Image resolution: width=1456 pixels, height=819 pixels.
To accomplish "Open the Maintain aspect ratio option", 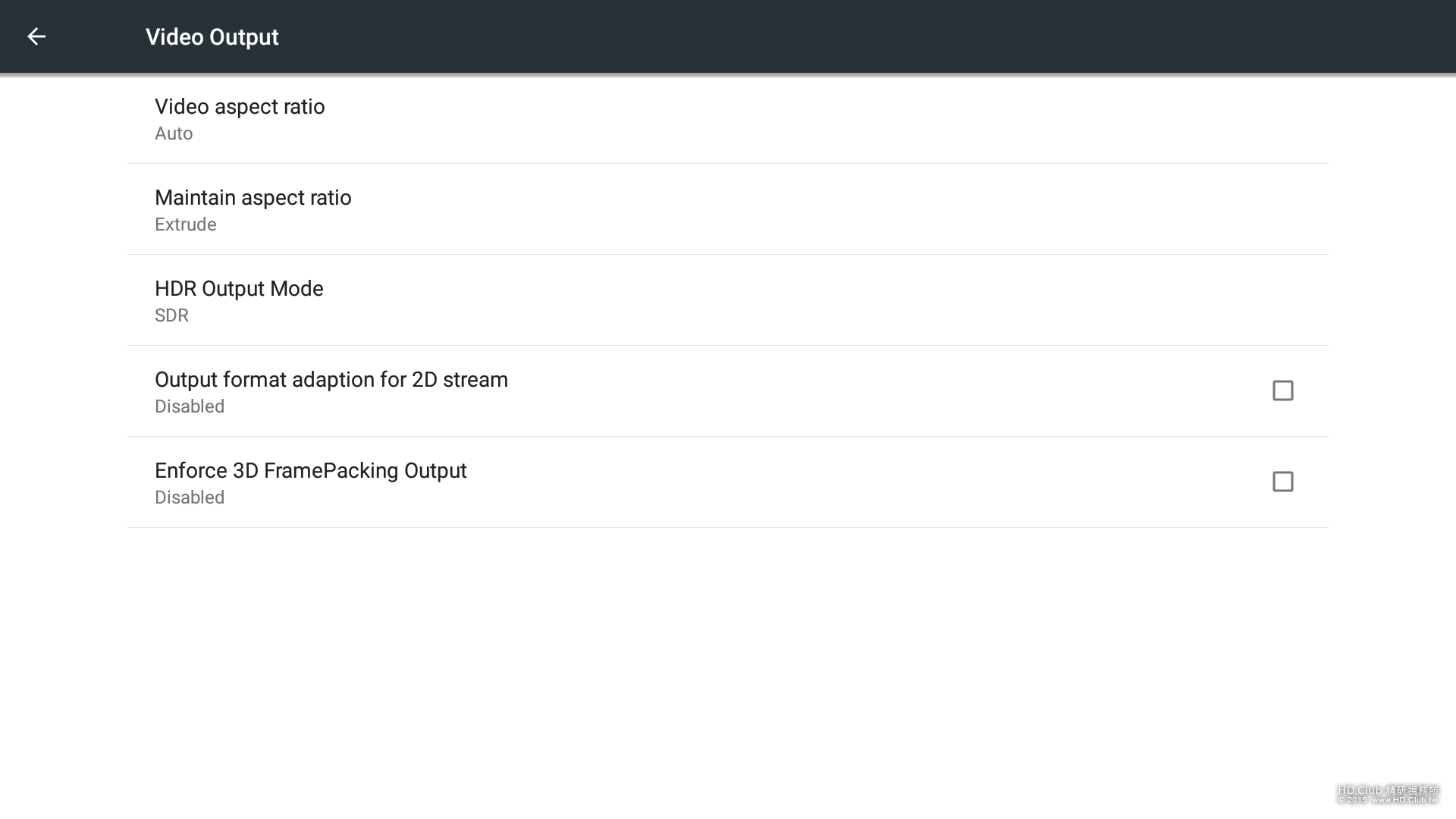I will pos(728,209).
